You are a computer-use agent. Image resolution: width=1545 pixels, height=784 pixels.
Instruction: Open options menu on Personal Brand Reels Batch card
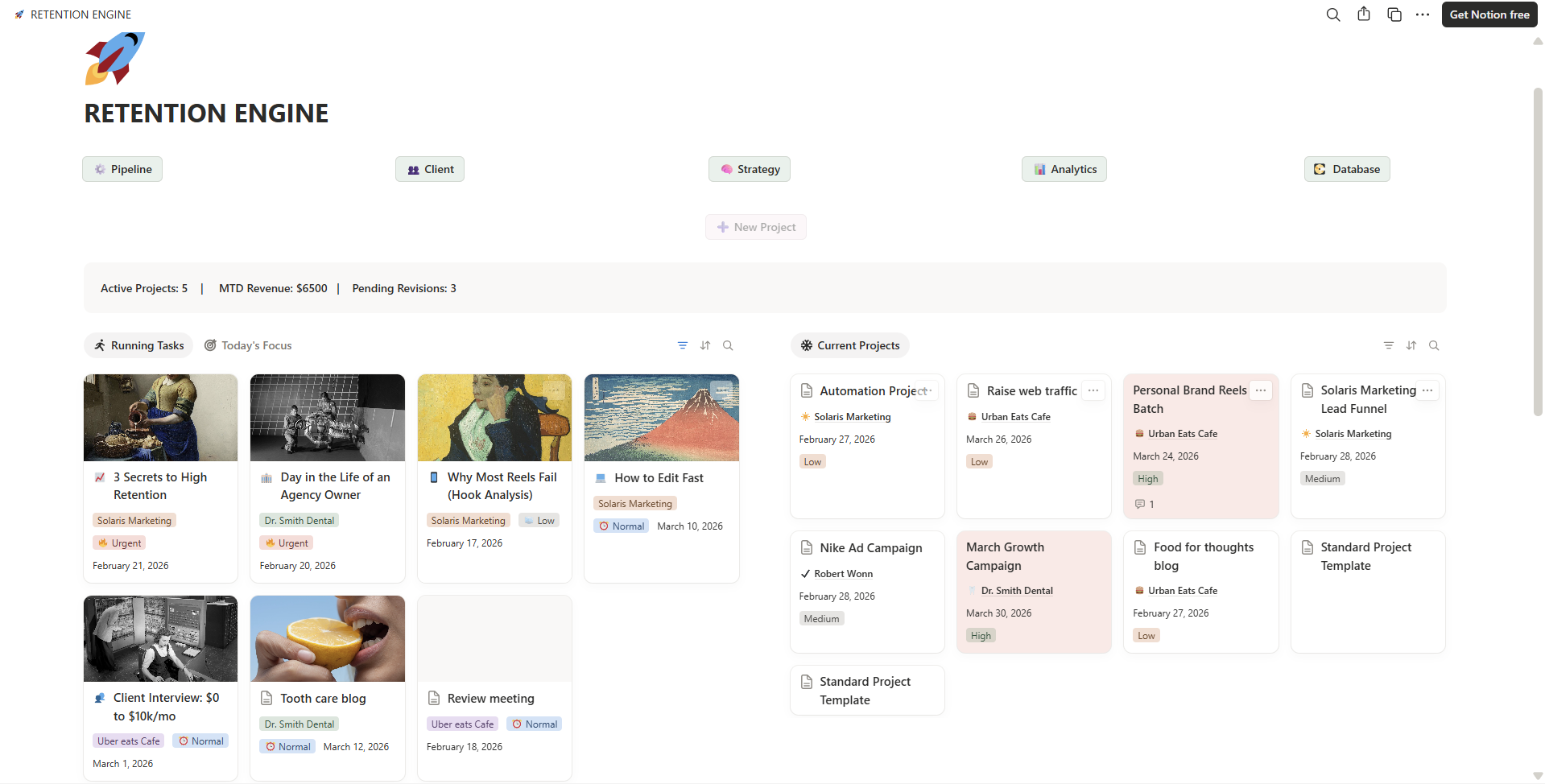[x=1261, y=390]
